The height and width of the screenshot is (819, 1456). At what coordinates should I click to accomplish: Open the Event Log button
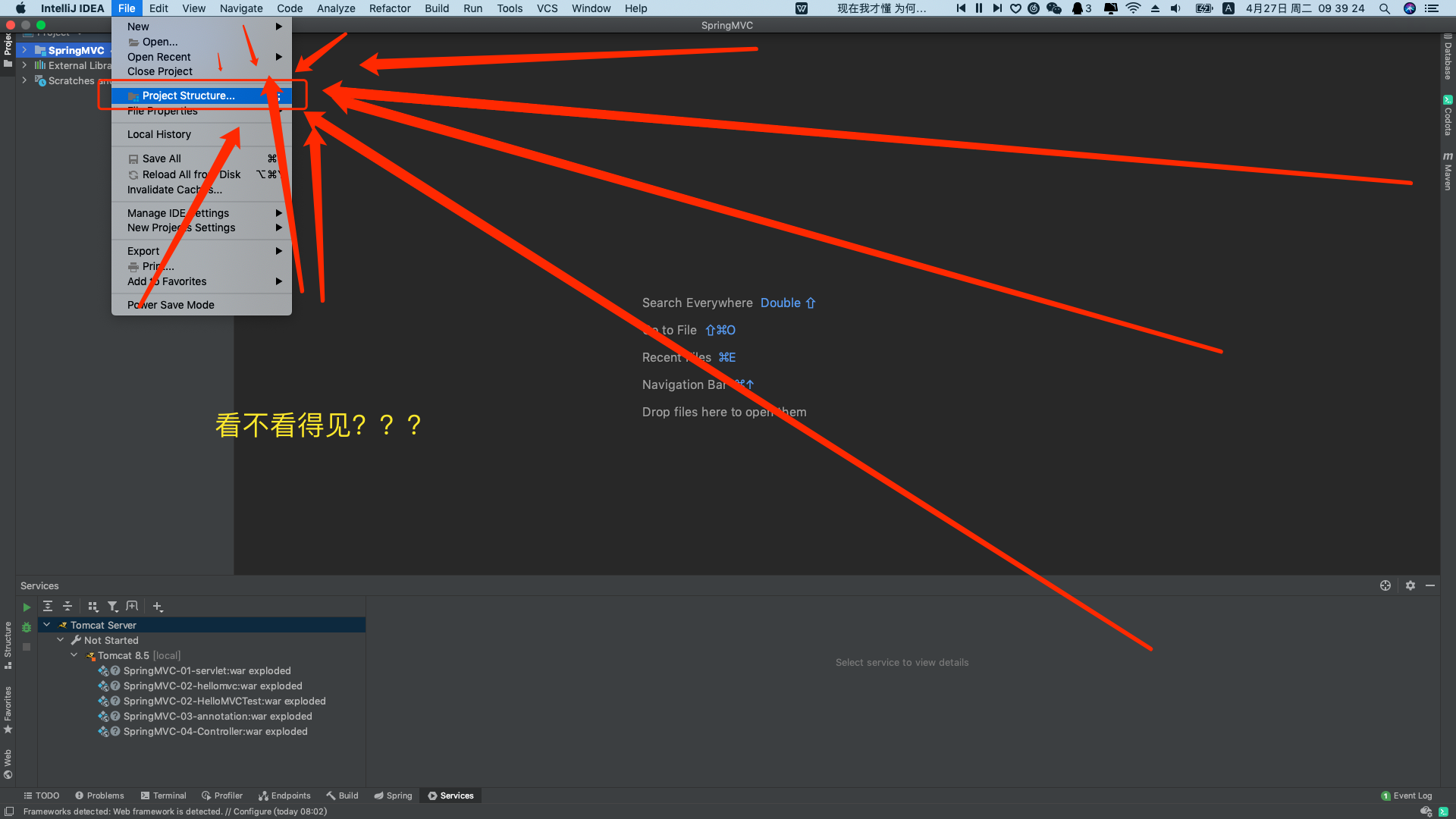(1407, 795)
